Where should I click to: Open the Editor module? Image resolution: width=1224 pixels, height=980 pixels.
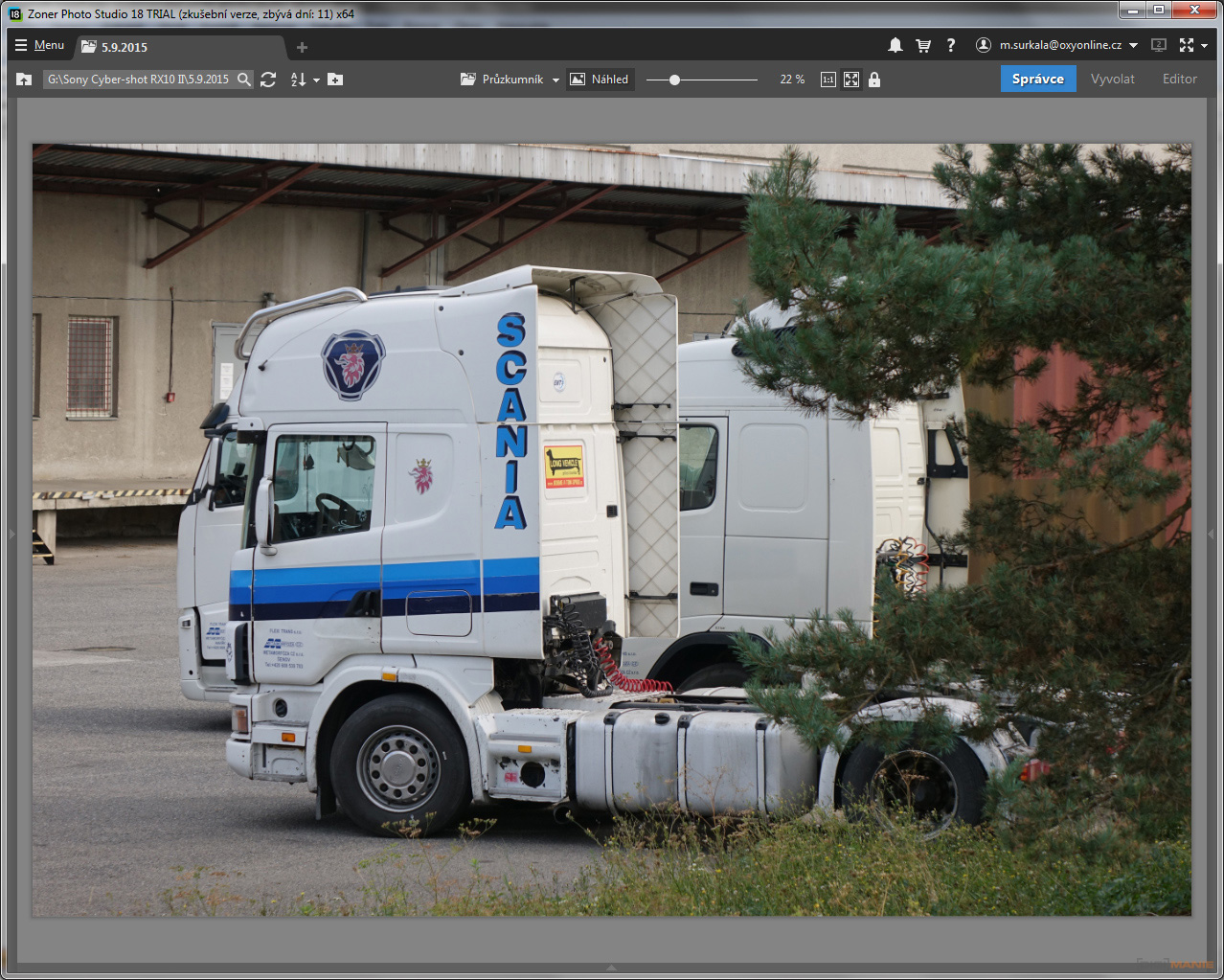click(x=1179, y=79)
